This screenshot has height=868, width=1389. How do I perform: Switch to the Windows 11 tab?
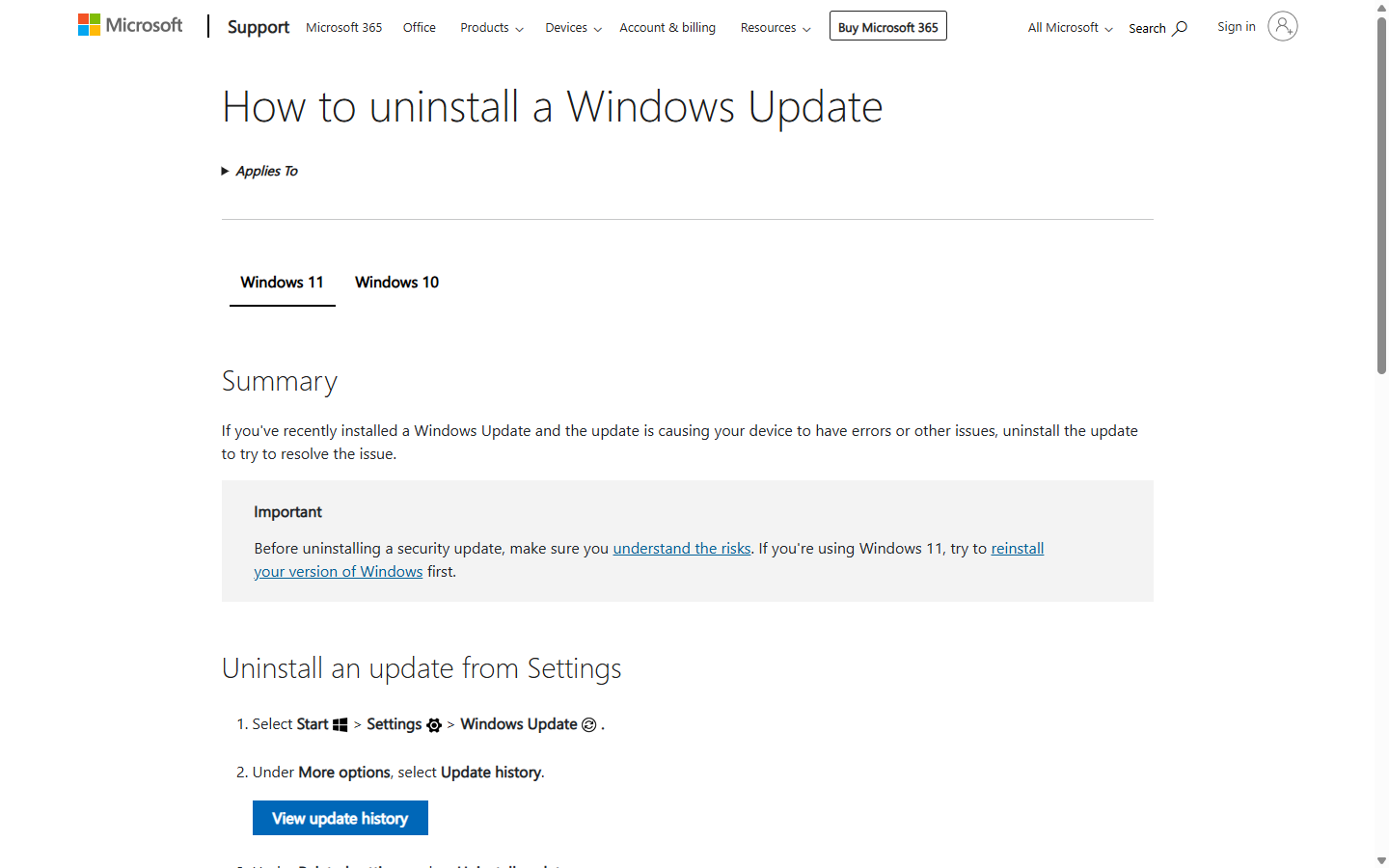pyautogui.click(x=282, y=283)
